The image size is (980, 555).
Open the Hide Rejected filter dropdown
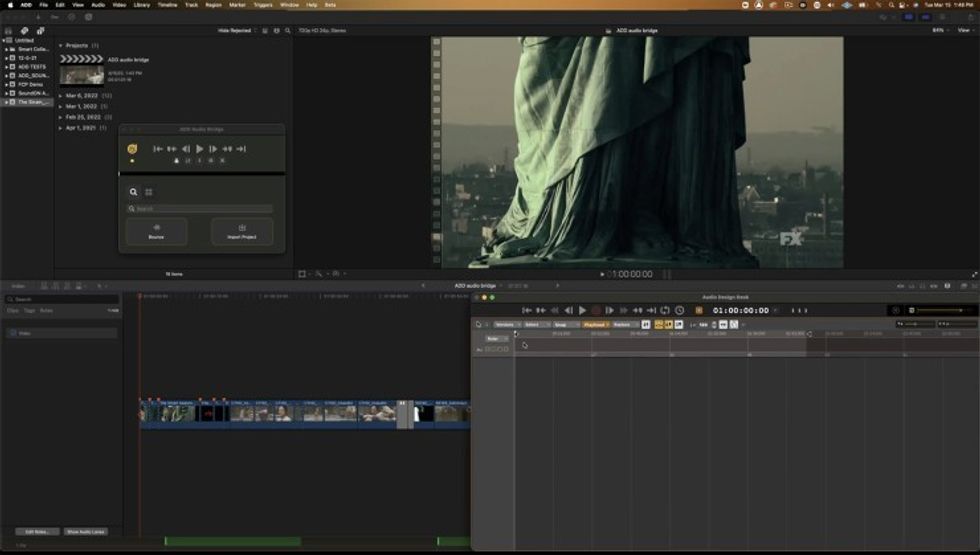tap(237, 30)
